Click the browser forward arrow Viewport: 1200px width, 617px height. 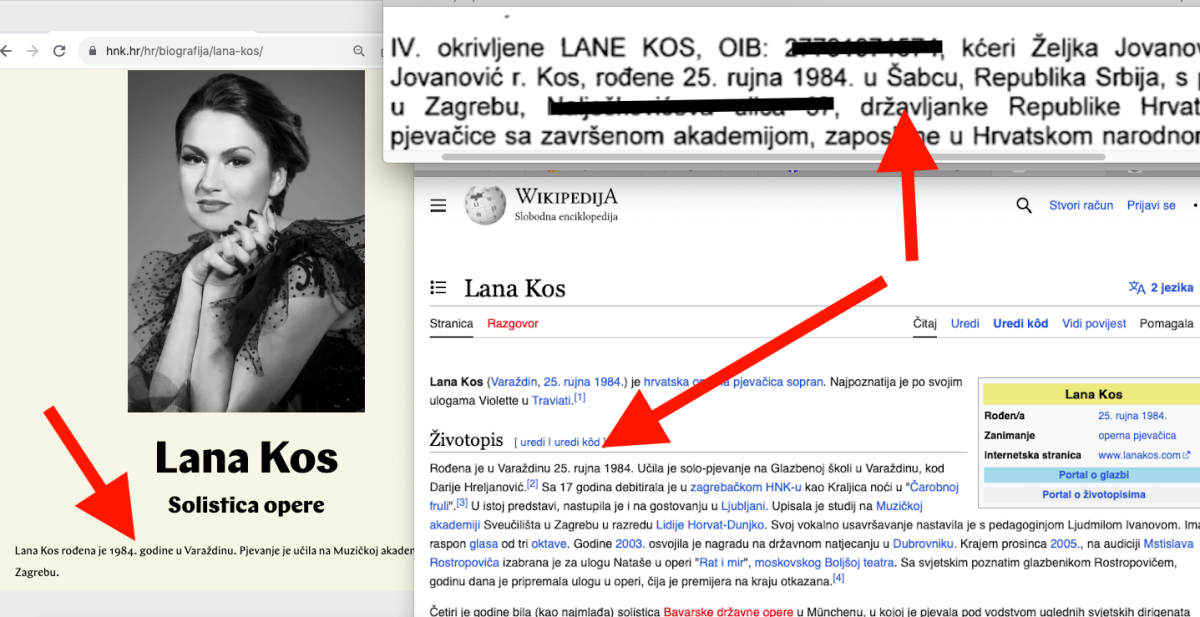click(x=33, y=51)
